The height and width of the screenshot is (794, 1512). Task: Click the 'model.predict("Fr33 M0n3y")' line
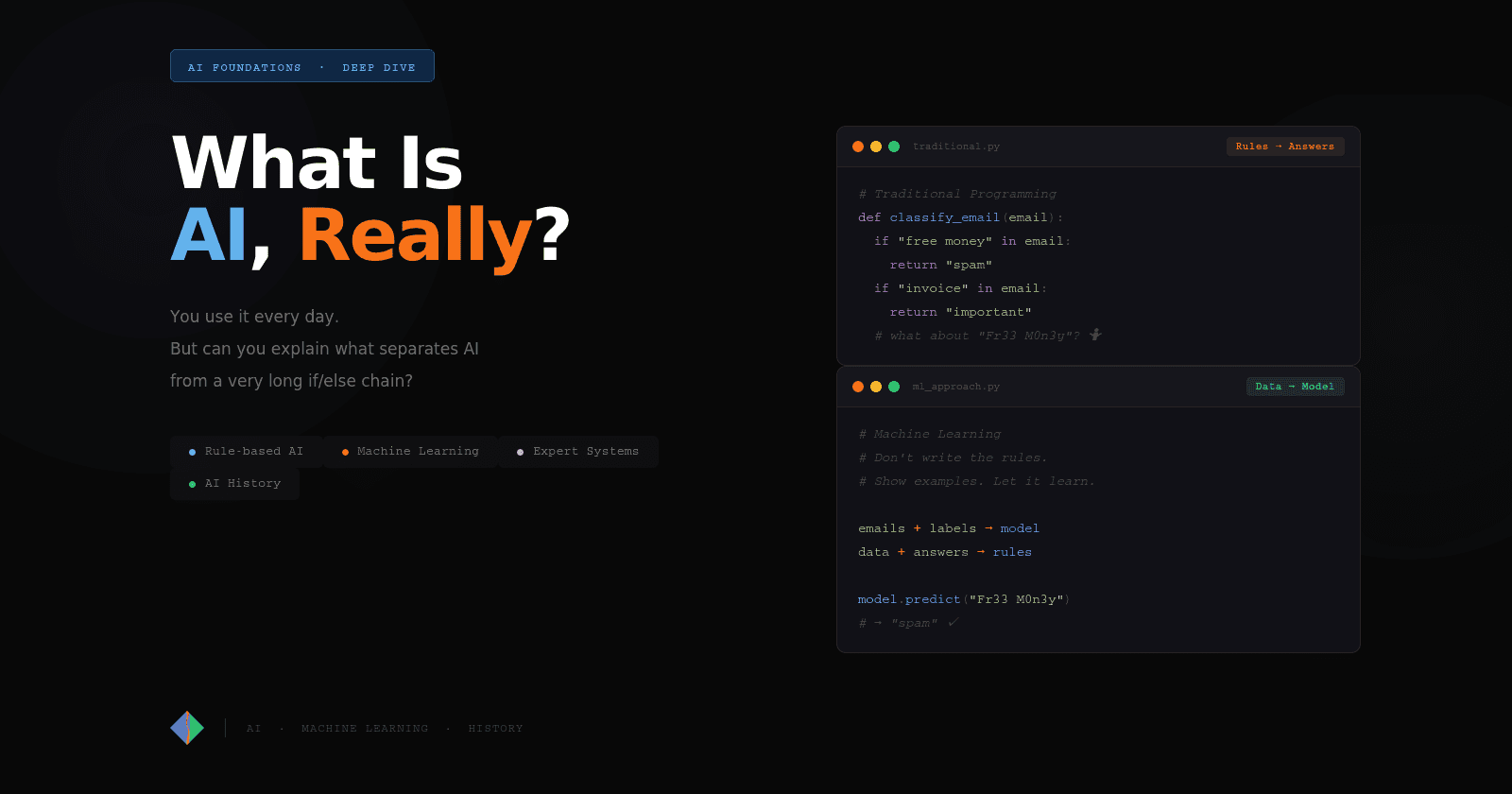pos(964,599)
